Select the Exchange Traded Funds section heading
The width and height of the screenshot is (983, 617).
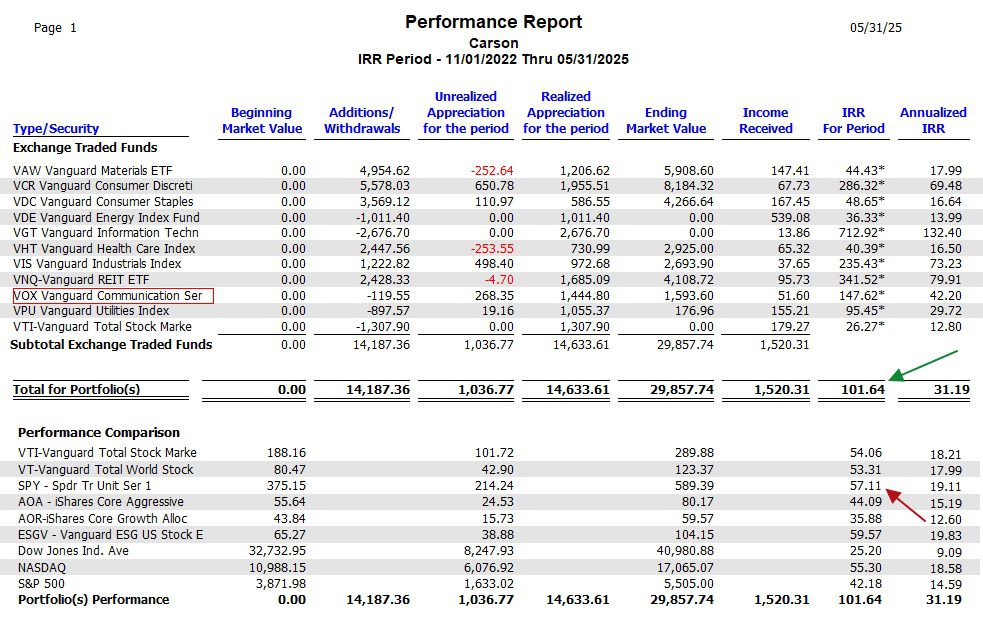[85, 148]
